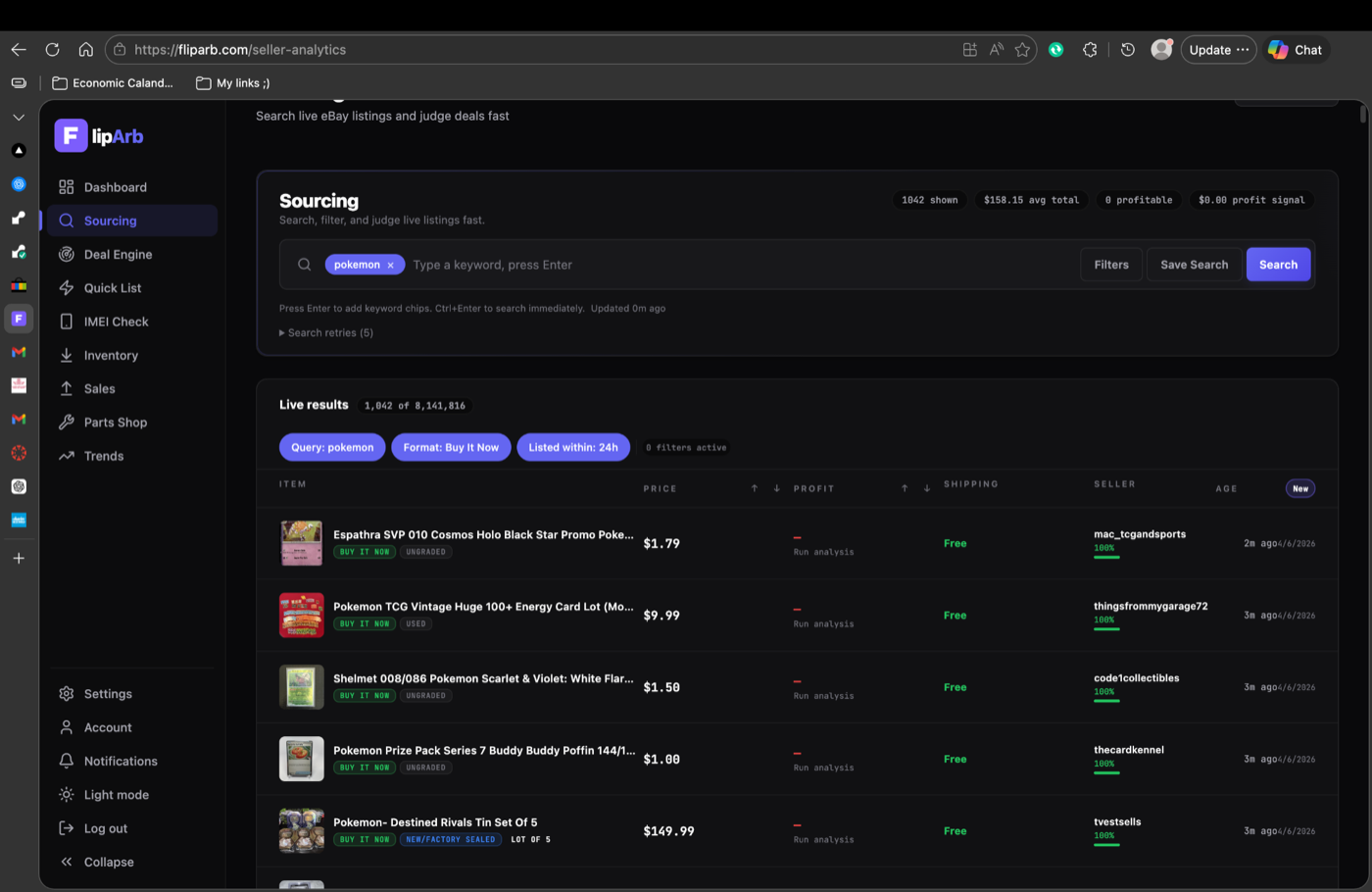
Task: Open the Filters panel
Action: 1111,265
